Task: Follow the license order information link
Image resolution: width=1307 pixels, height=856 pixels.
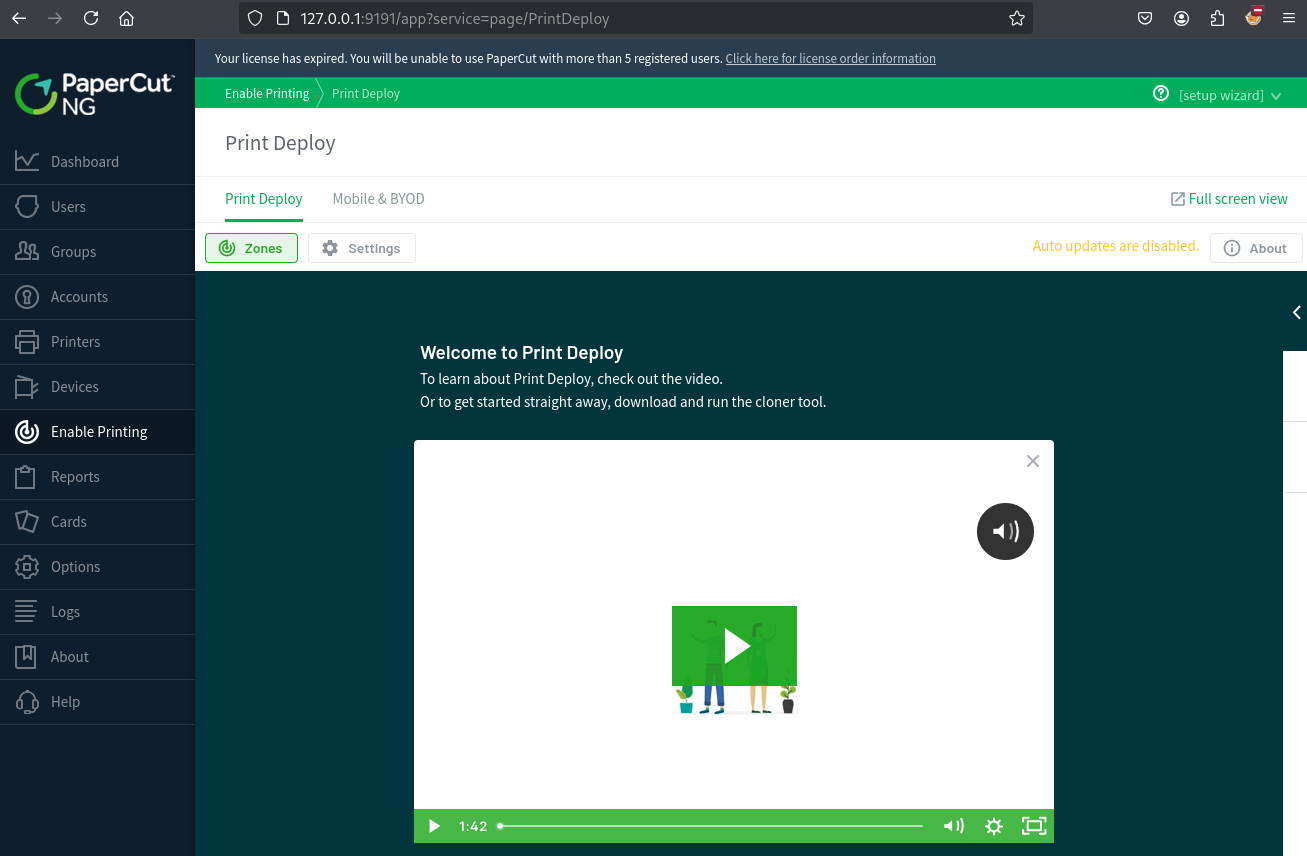Action: [831, 59]
